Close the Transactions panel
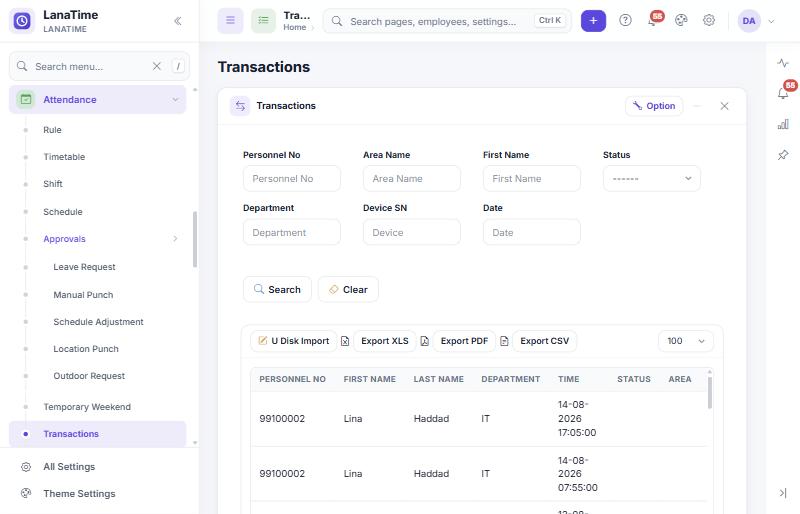Viewport: 800px width, 514px height. (x=724, y=106)
